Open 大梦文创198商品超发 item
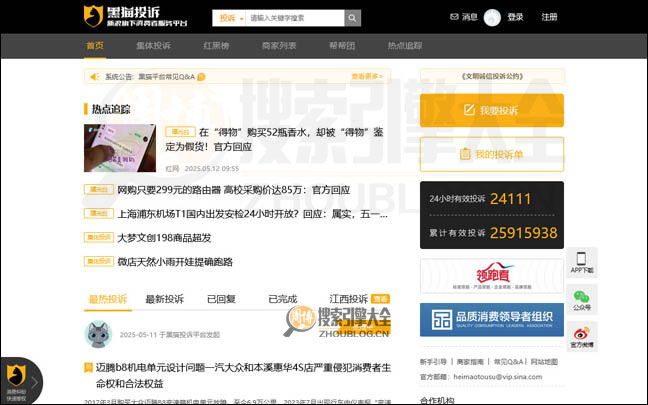This screenshot has width=648, height=405. click(x=164, y=238)
